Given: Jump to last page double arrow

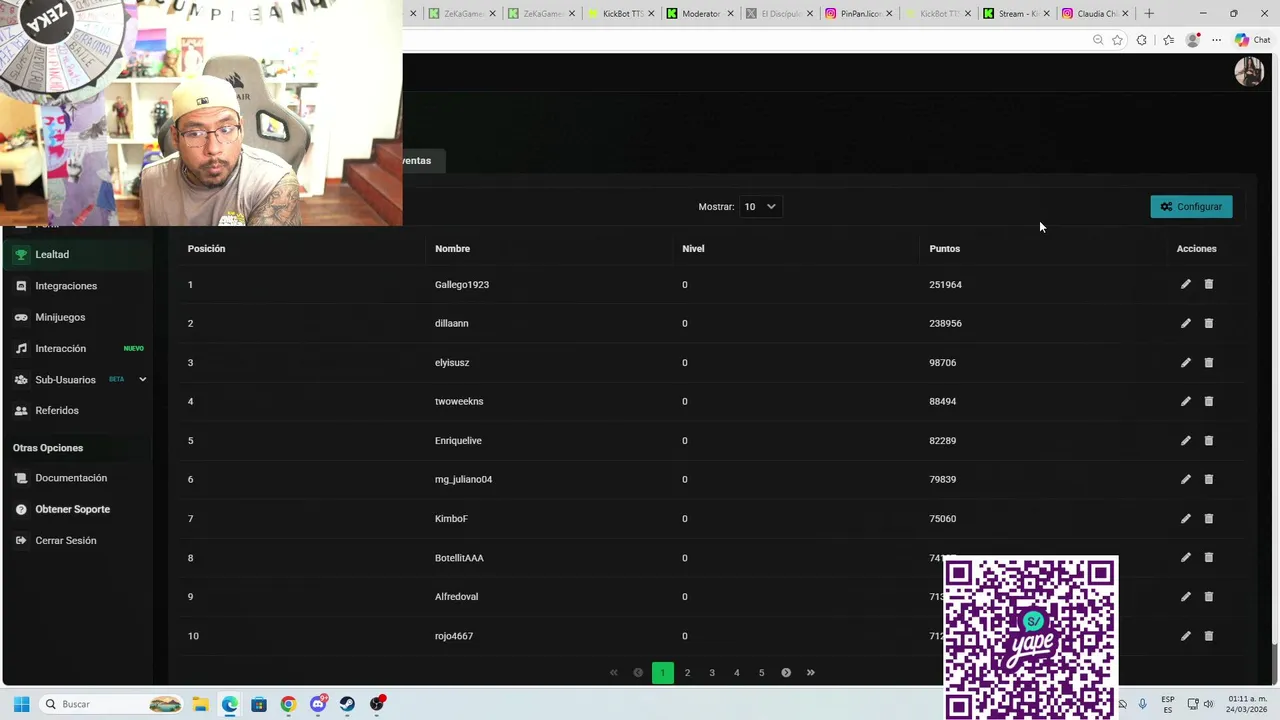Looking at the screenshot, I should [x=811, y=673].
